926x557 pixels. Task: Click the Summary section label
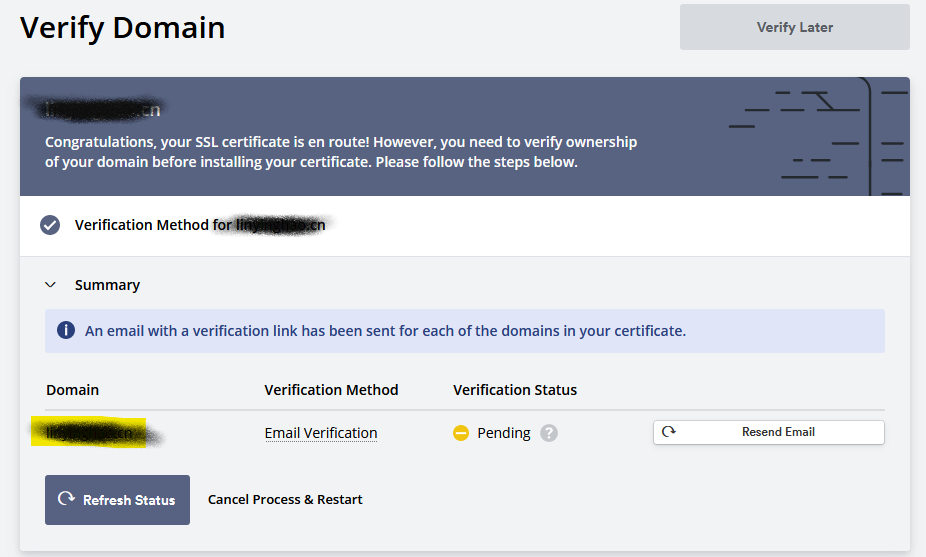(107, 285)
